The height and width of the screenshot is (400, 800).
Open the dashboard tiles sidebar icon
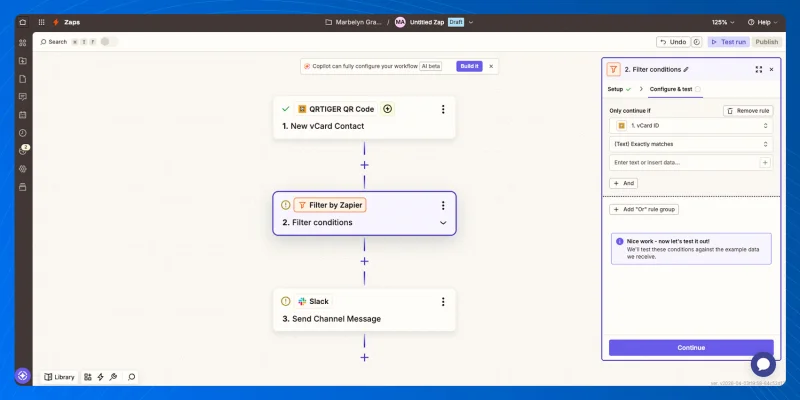[22, 43]
